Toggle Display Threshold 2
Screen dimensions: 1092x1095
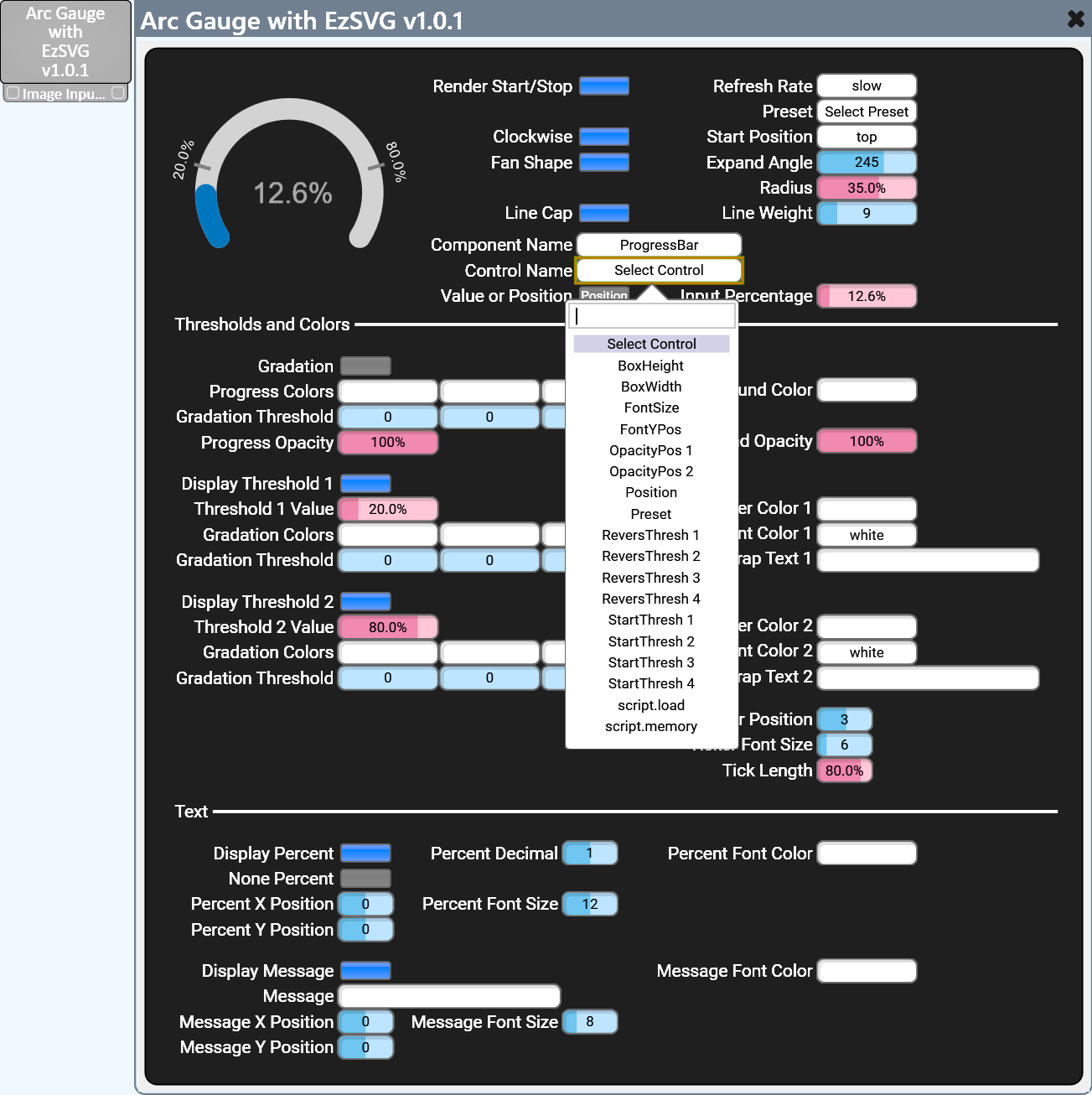click(x=365, y=602)
